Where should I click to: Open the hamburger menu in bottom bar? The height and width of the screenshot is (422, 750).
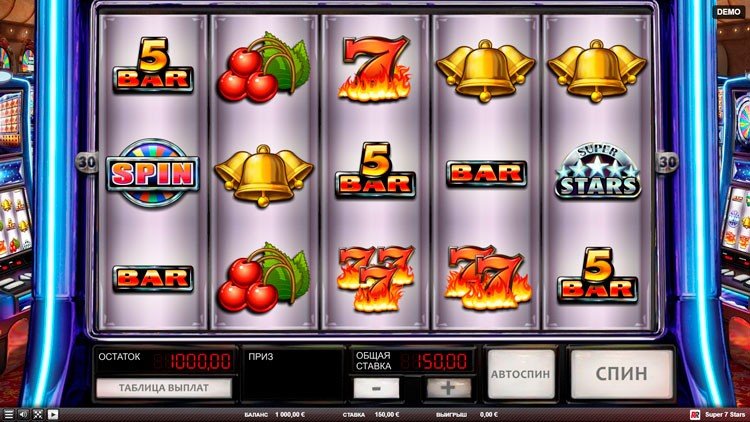tap(8, 414)
